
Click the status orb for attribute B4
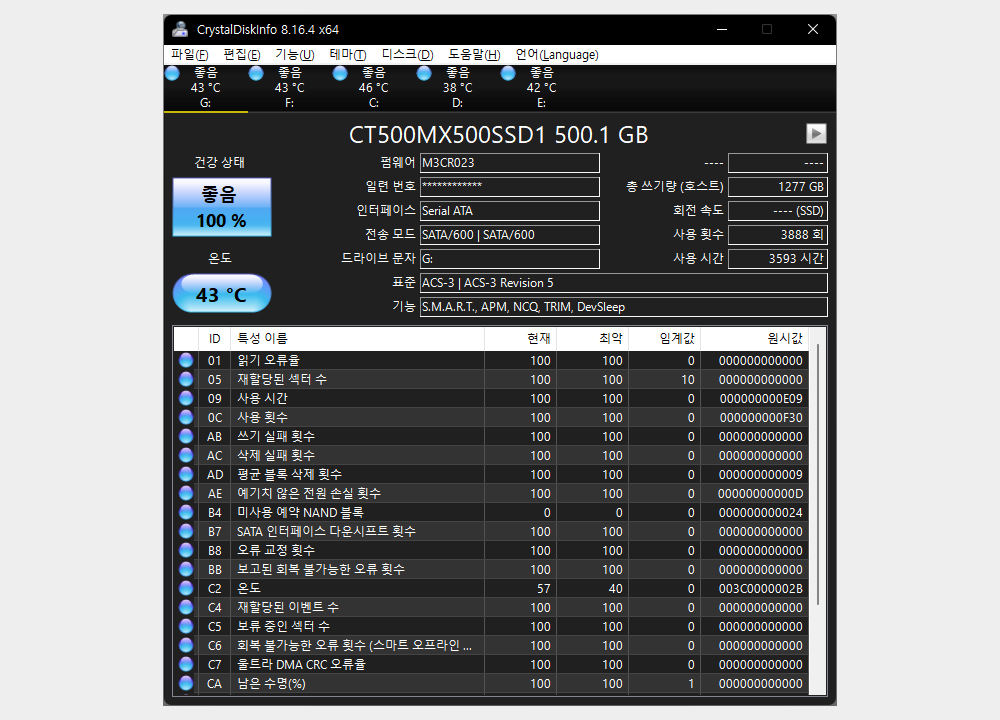186,512
